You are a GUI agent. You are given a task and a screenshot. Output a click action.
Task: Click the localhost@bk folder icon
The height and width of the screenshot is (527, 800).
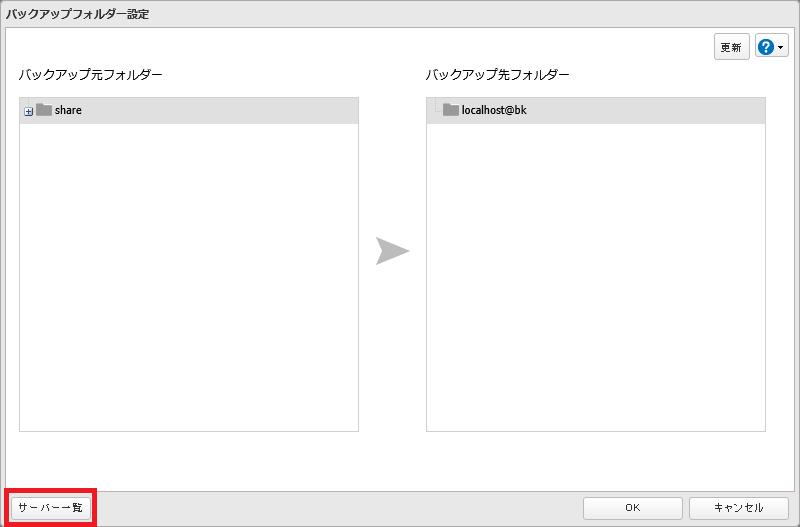451,110
